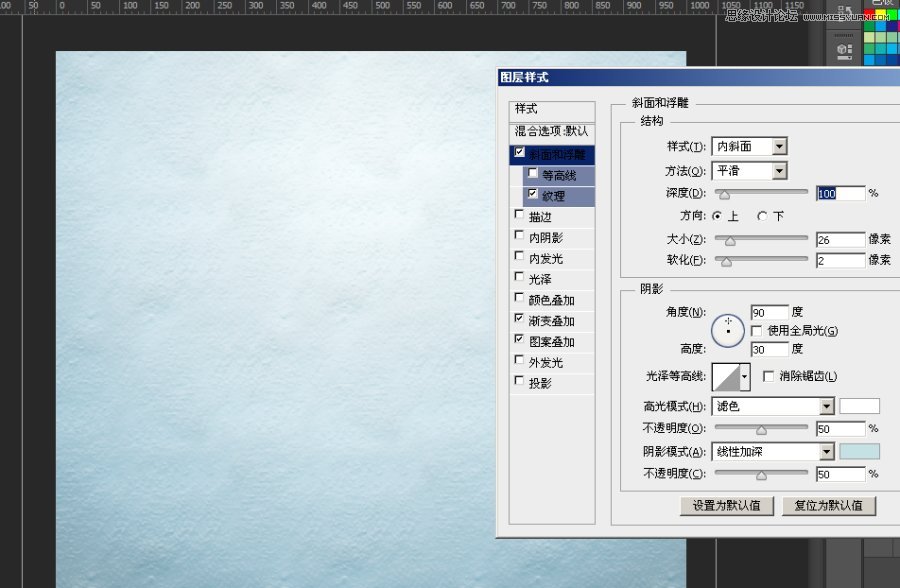Click the 大小 size value field
This screenshot has width=900, height=588.
point(840,240)
